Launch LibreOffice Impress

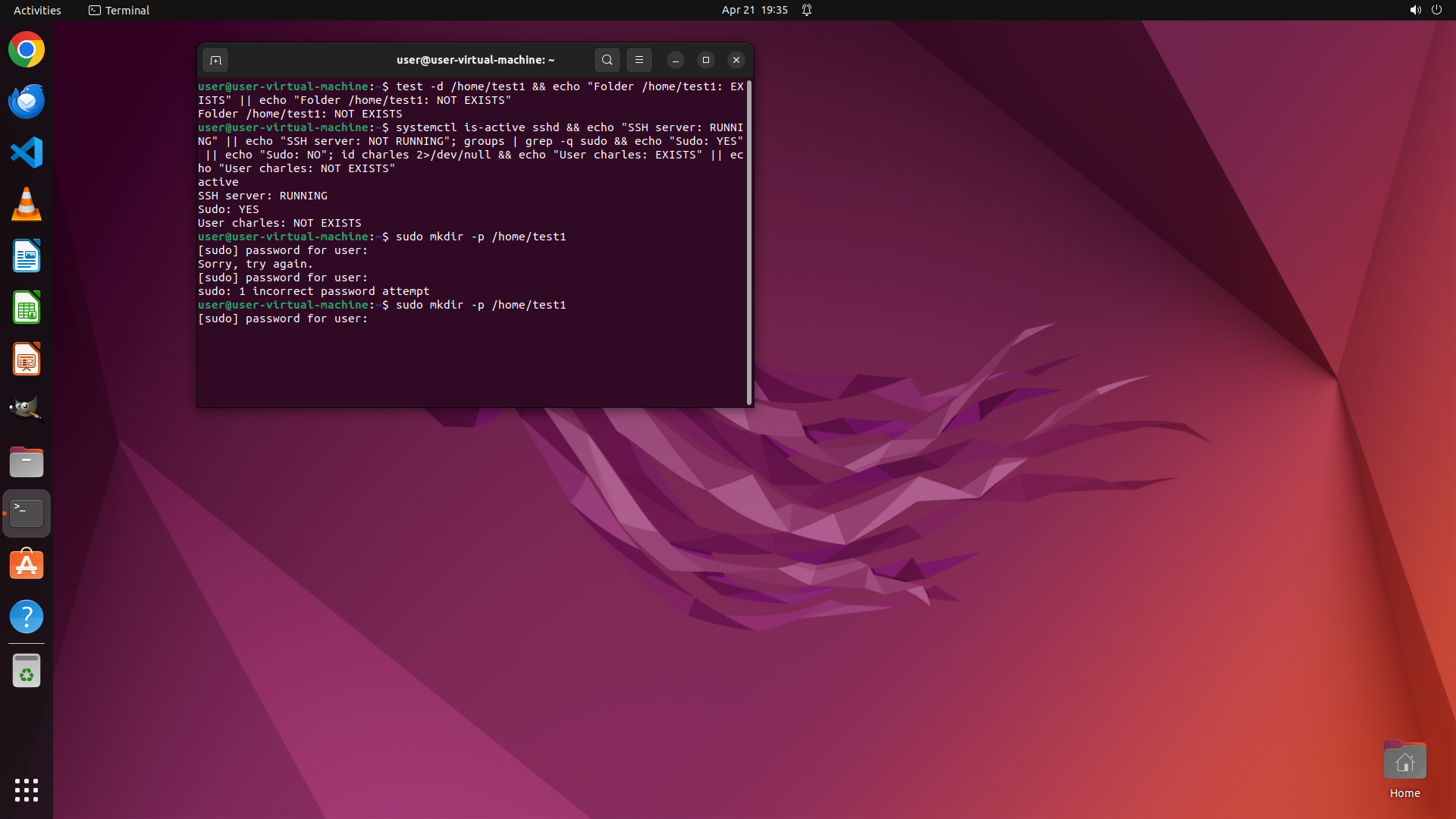click(27, 359)
